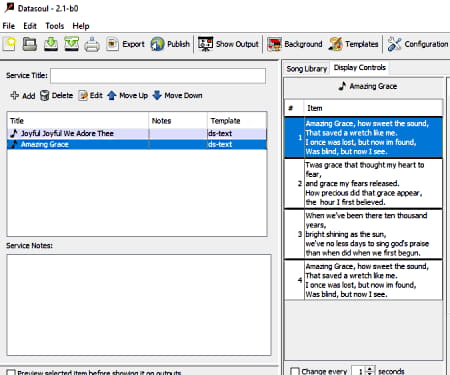Move the selected item up

127,96
